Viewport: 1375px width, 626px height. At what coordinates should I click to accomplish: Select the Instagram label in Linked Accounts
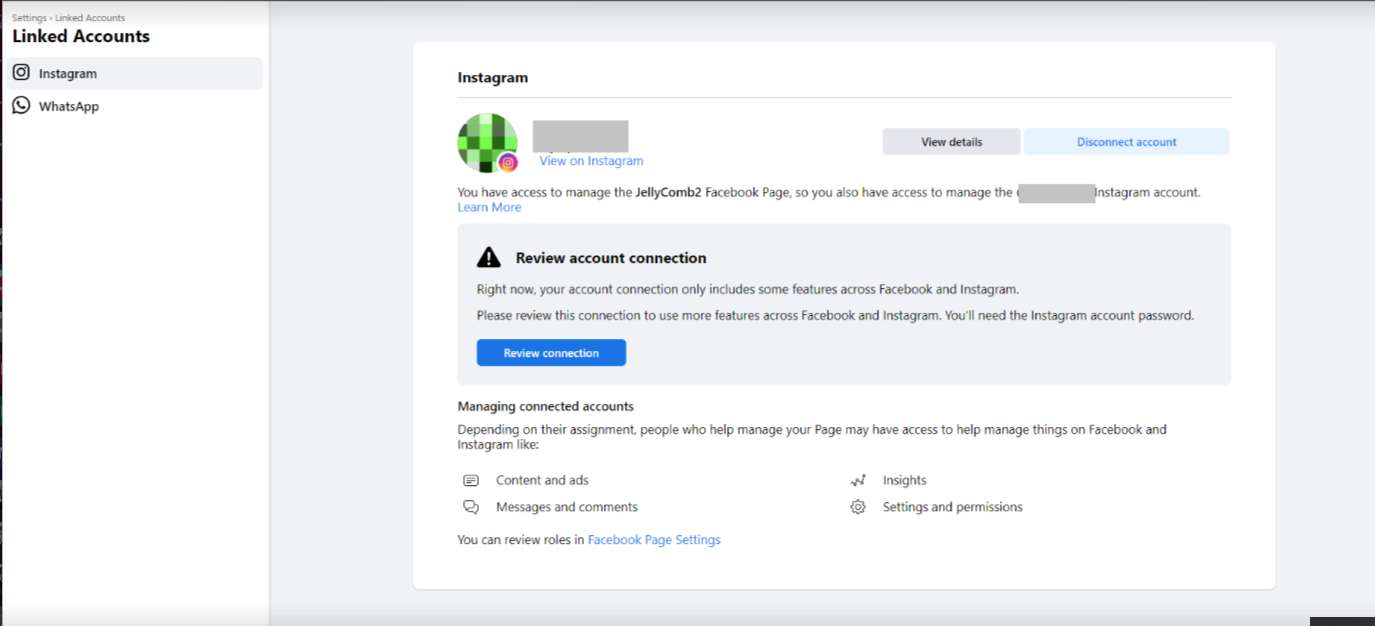(68, 74)
